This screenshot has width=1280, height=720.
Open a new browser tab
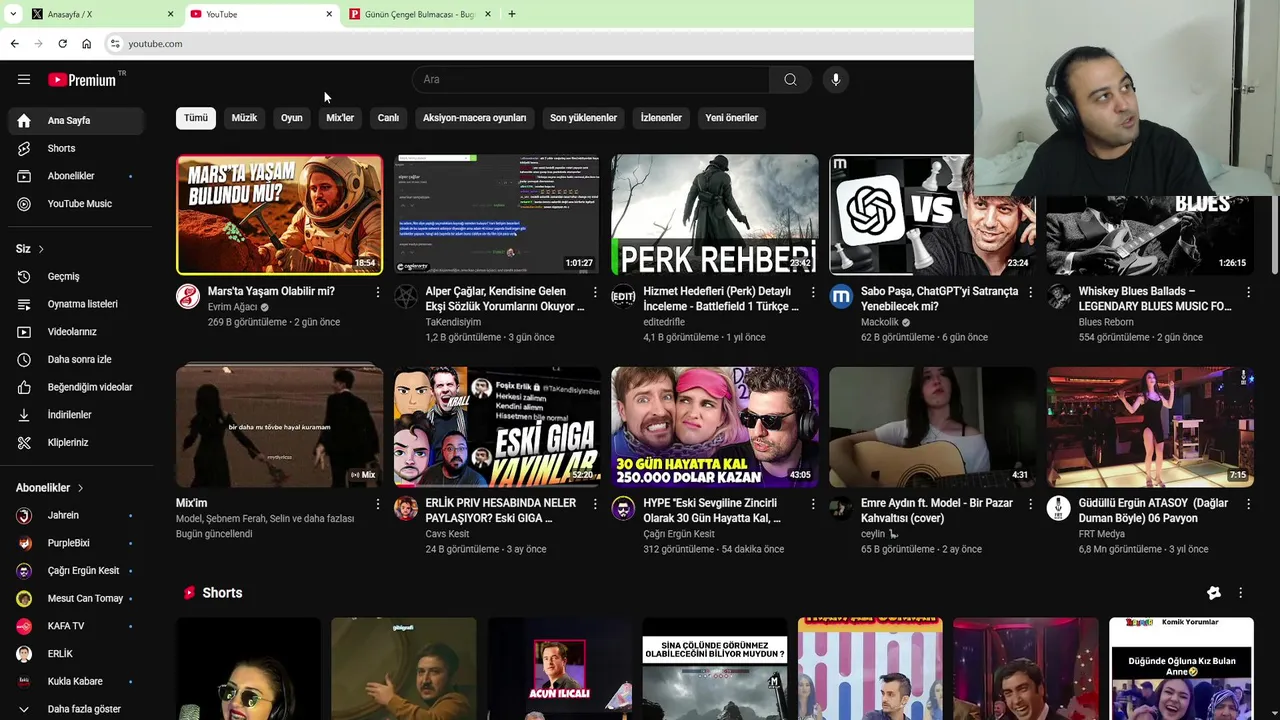512,14
